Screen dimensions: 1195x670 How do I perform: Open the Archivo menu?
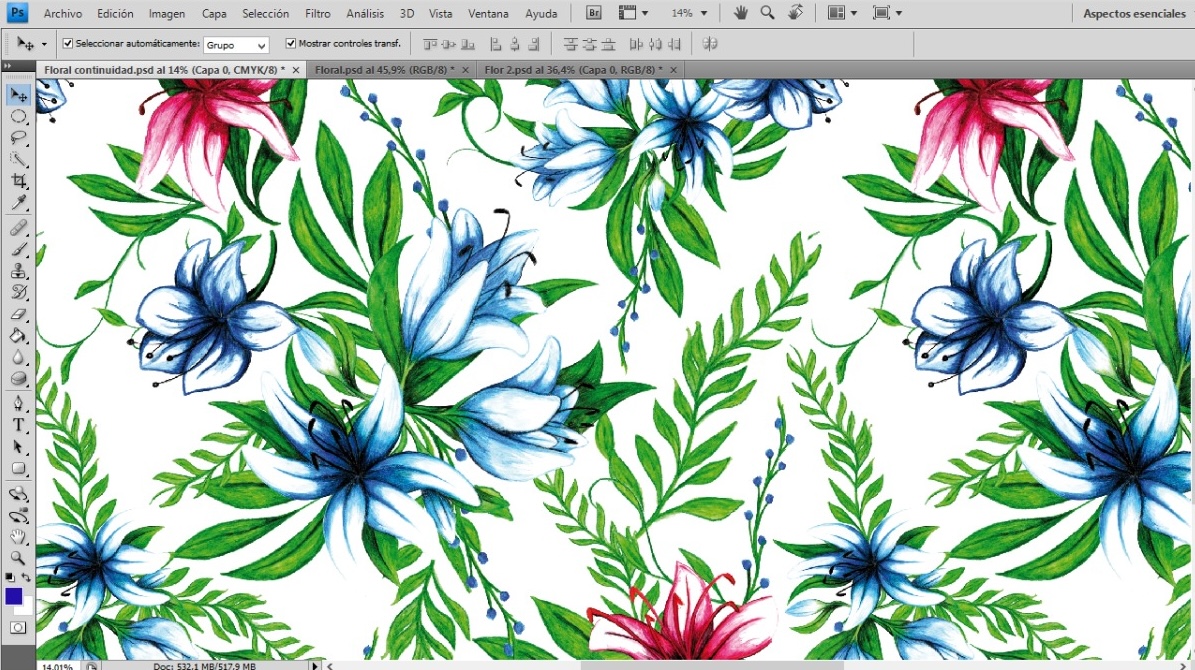[62, 14]
